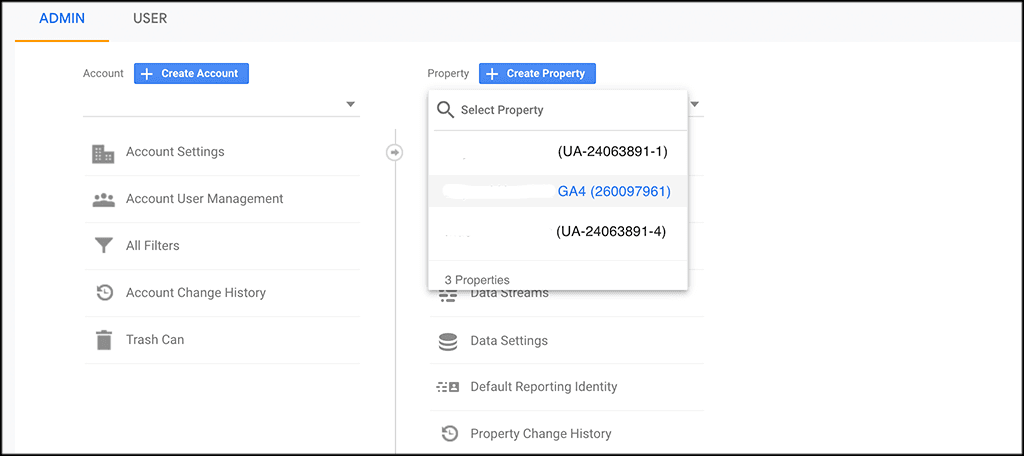Expand the Account selector dropdown arrow
The image size is (1024, 456).
click(x=350, y=104)
